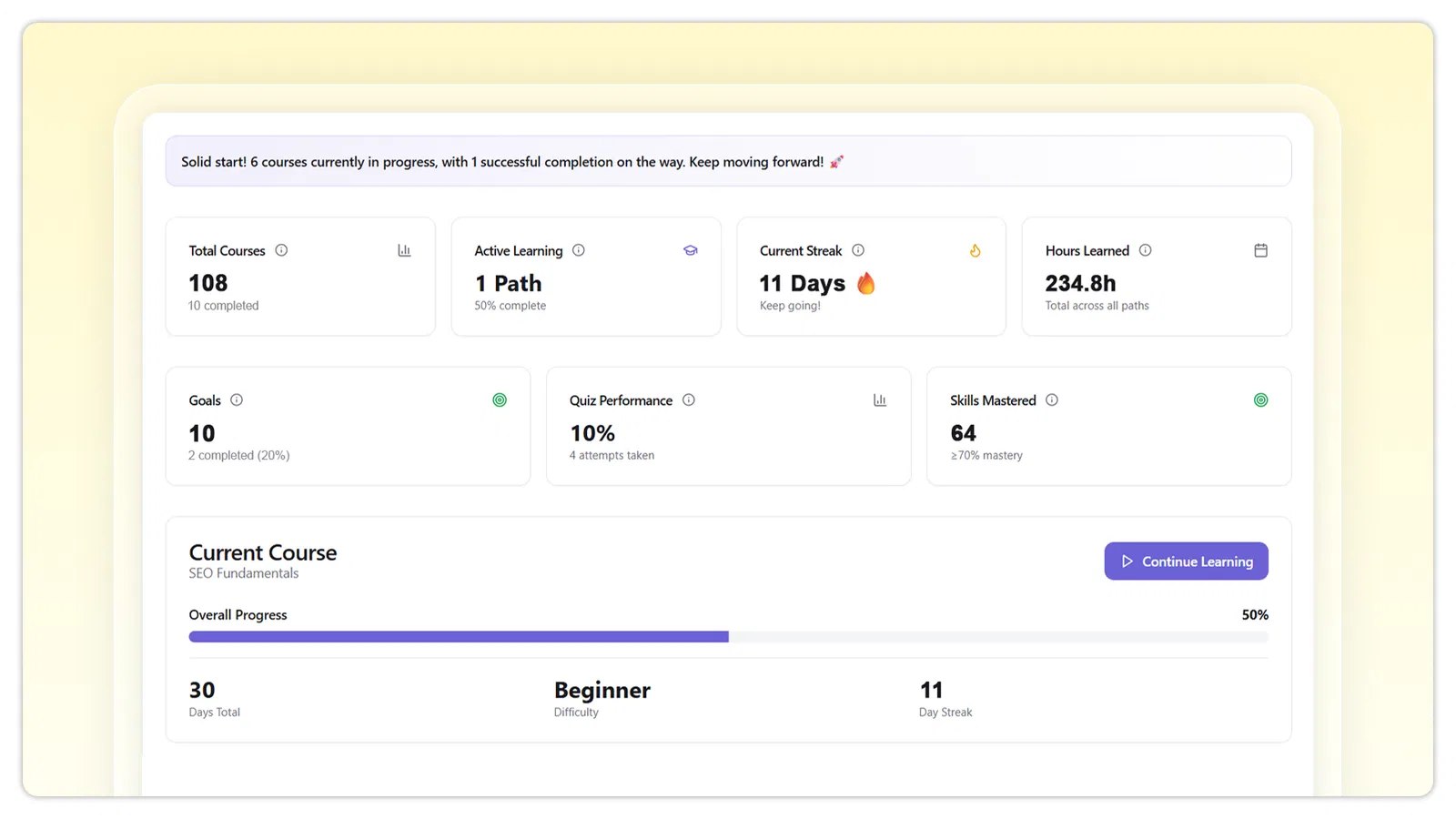Click the "Day Streak" label
1456x819 pixels.
pos(945,713)
